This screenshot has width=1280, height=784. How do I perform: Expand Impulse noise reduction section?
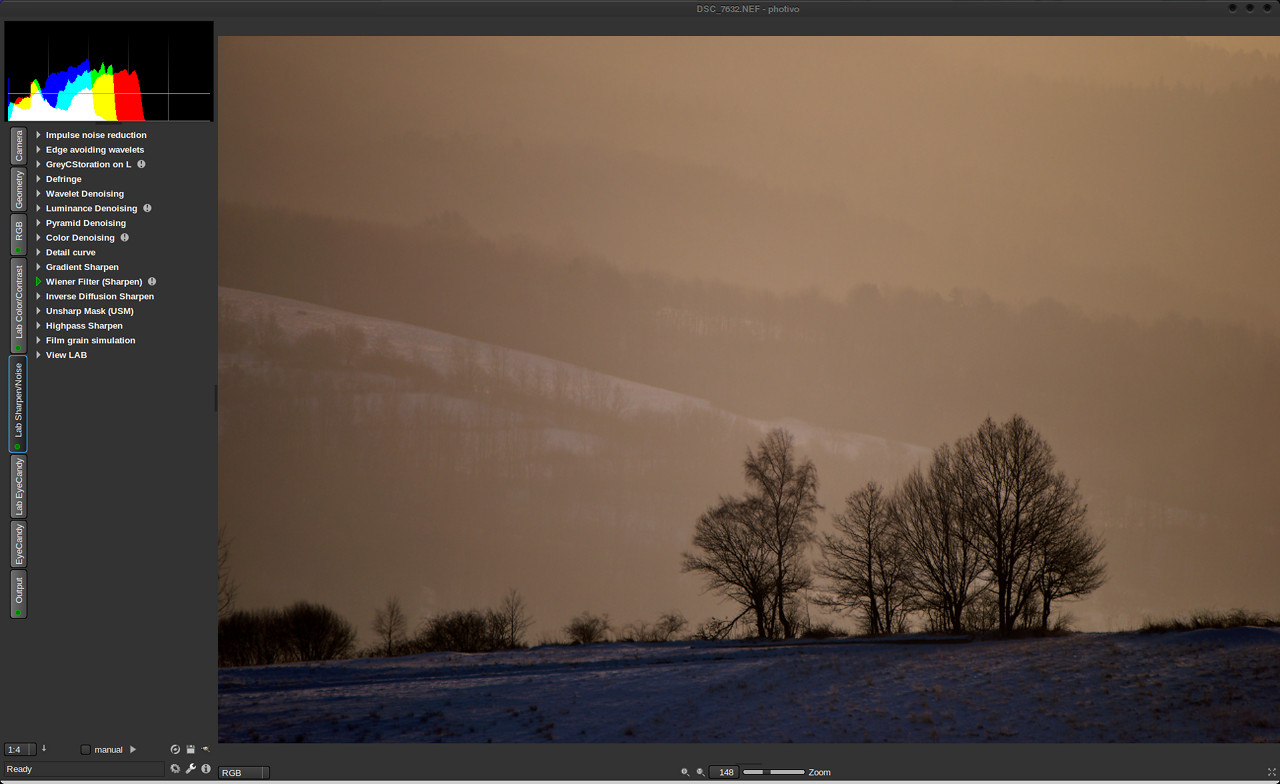(x=39, y=135)
